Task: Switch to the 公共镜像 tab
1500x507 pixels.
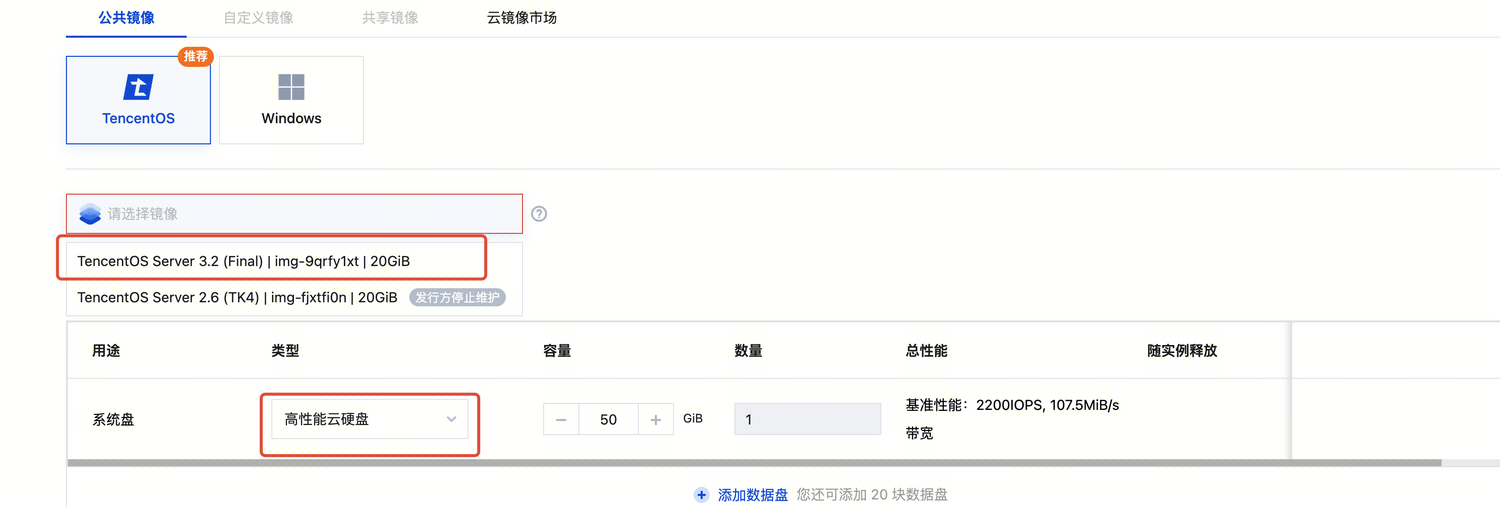Action: 126,18
